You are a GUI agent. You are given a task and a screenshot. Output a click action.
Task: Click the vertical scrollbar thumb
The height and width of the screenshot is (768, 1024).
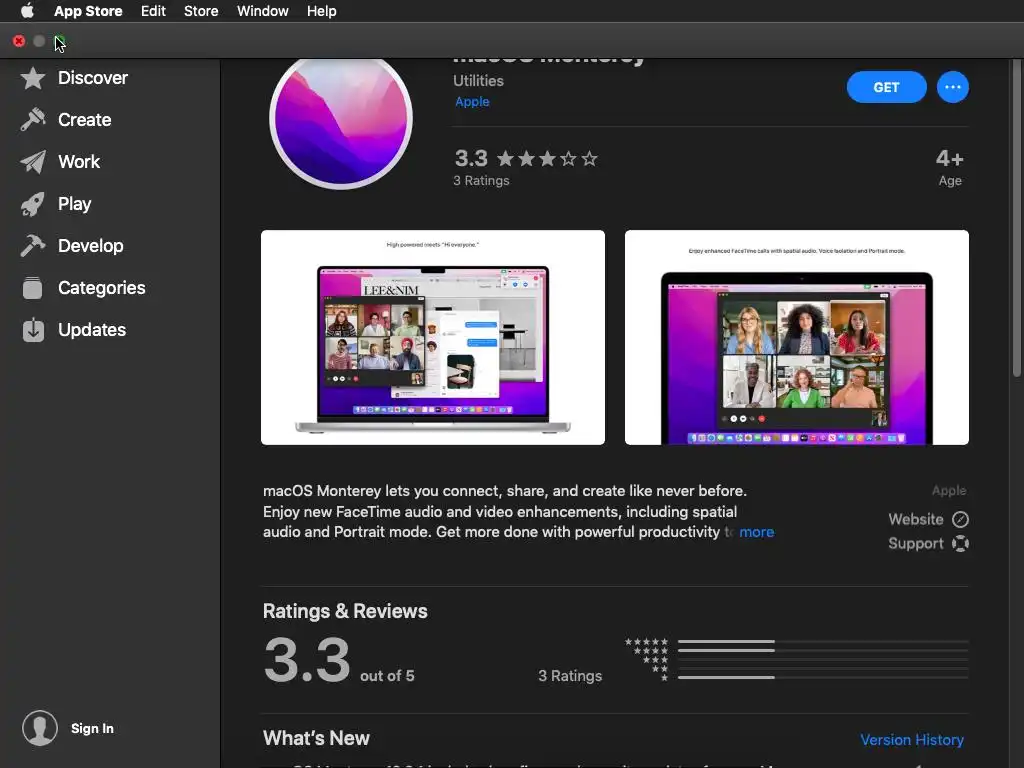(1016, 218)
